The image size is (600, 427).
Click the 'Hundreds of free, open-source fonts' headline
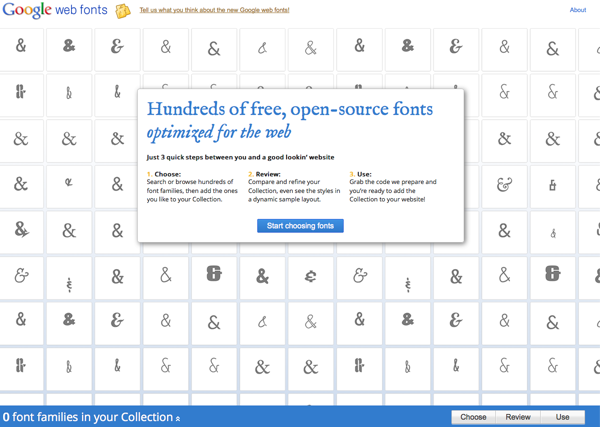pyautogui.click(x=290, y=109)
